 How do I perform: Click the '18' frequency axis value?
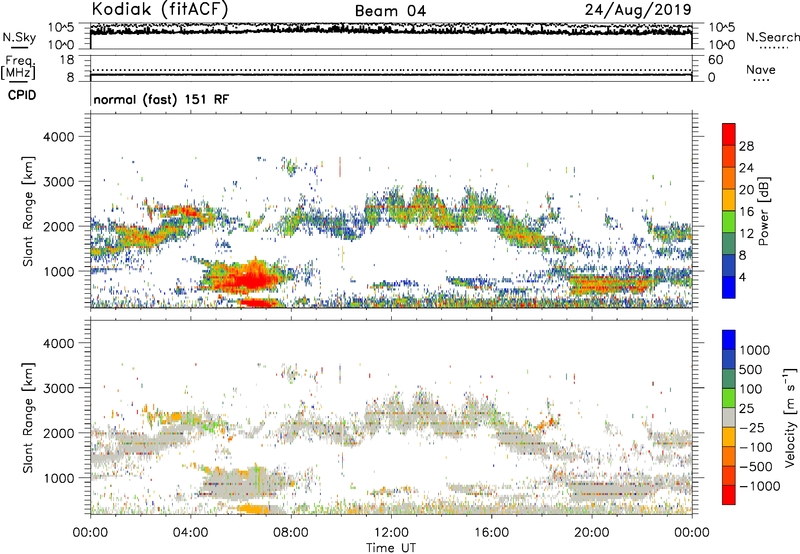click(67, 60)
